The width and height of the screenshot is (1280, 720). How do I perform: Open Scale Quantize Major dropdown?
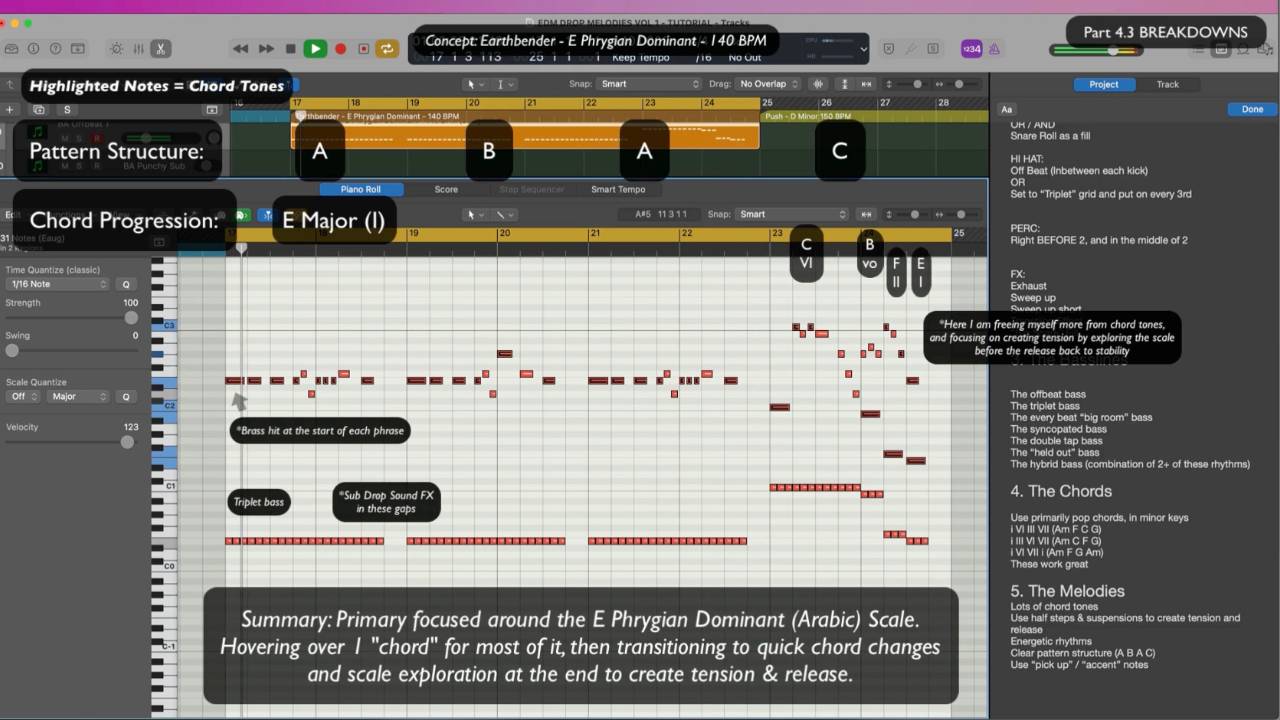(x=77, y=396)
